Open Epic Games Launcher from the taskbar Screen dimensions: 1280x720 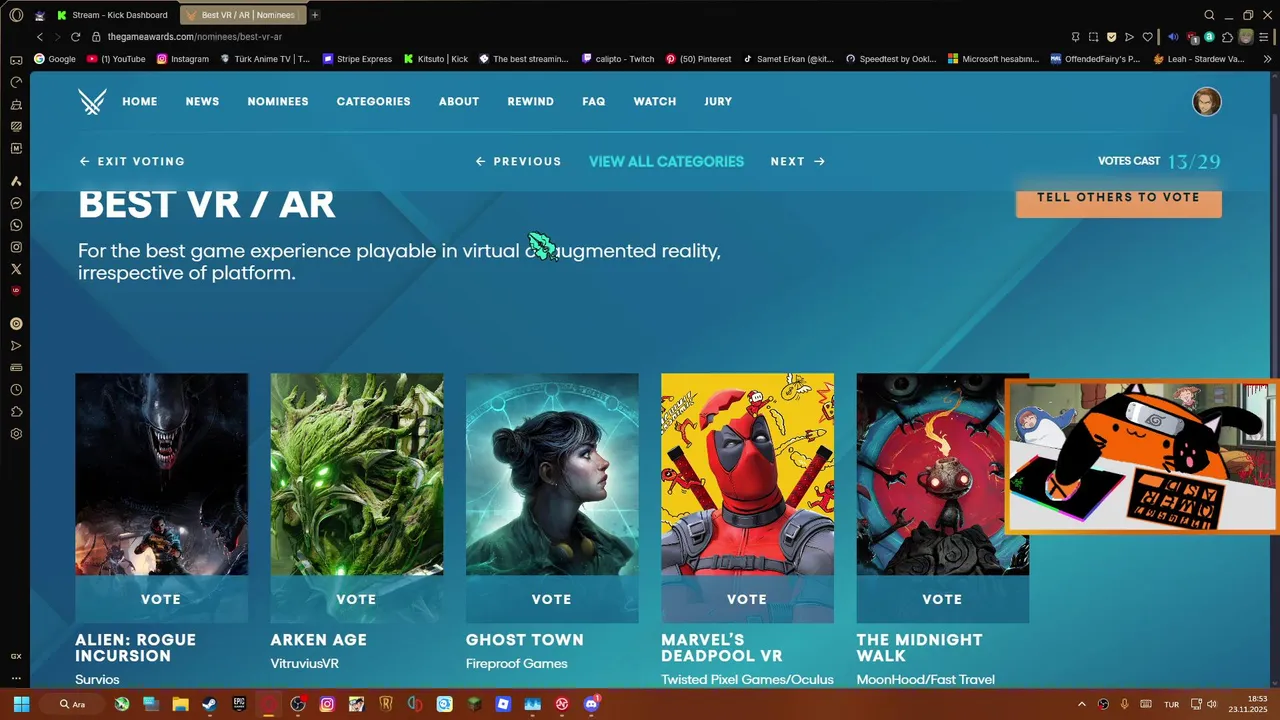pos(239,704)
